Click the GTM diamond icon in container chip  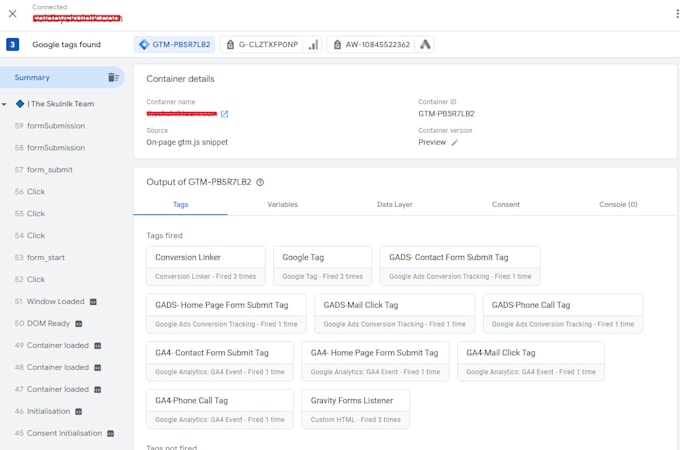click(144, 44)
